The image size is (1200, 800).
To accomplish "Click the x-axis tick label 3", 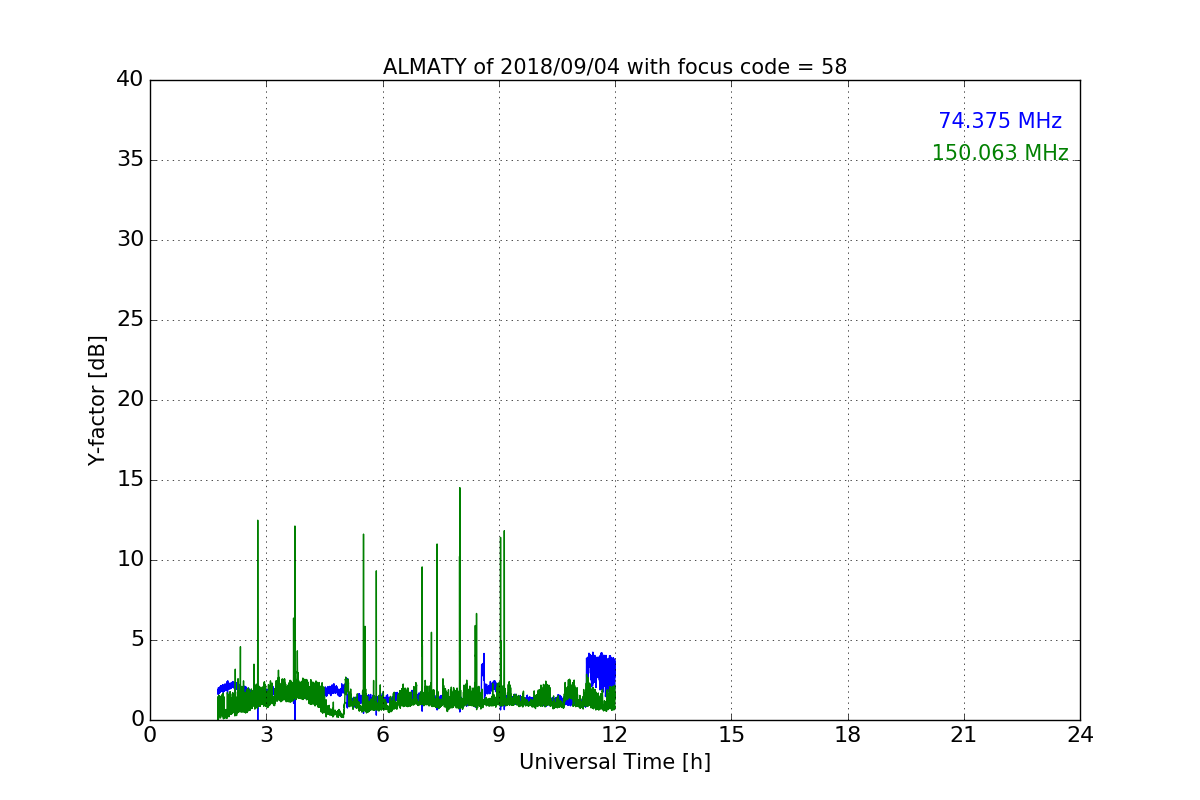I will 266,735.
